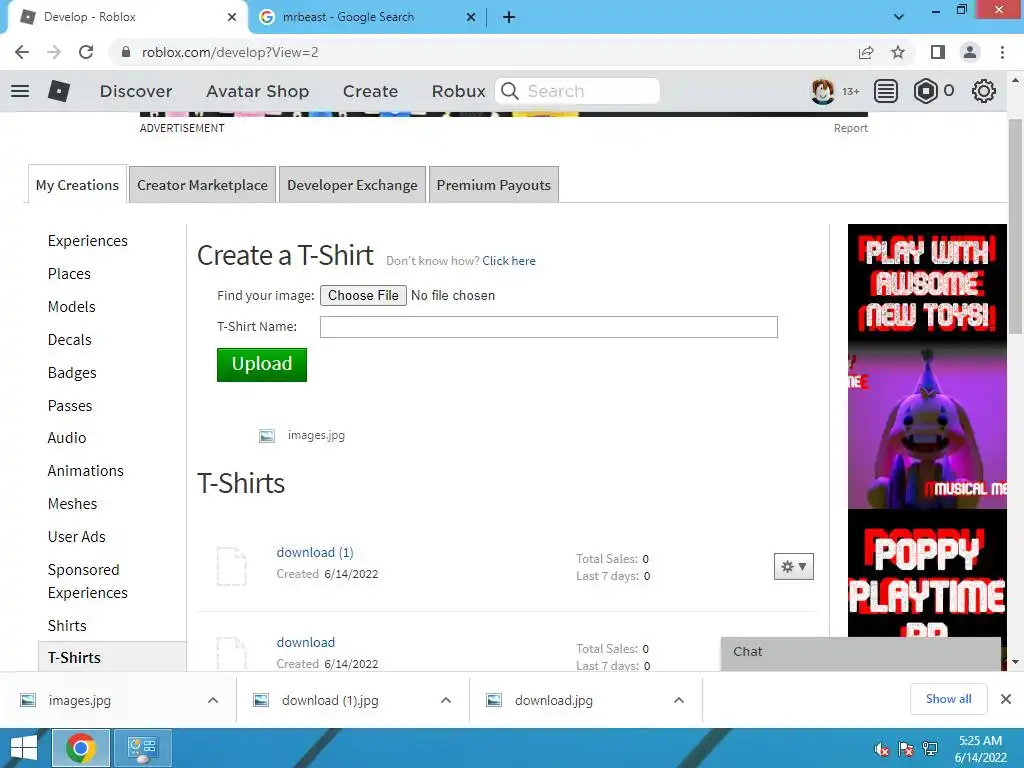Click the muted volume tray icon
This screenshot has height=768, width=1024.
tap(882, 749)
